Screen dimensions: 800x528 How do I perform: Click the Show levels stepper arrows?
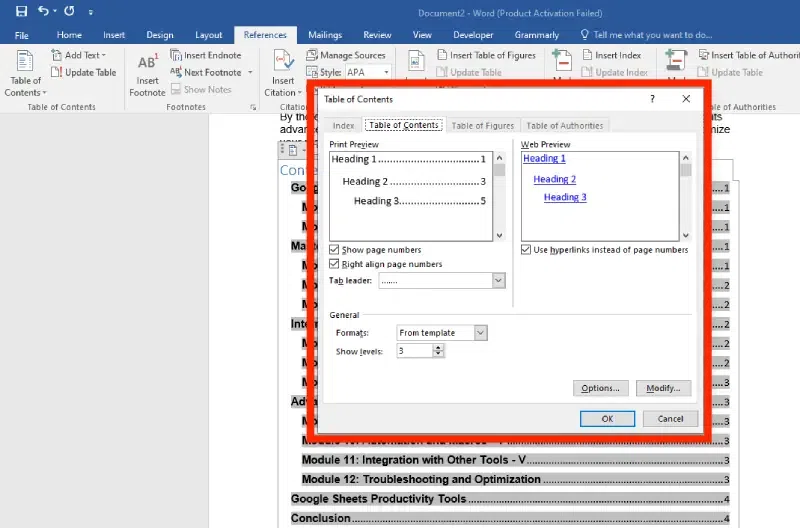(x=438, y=350)
